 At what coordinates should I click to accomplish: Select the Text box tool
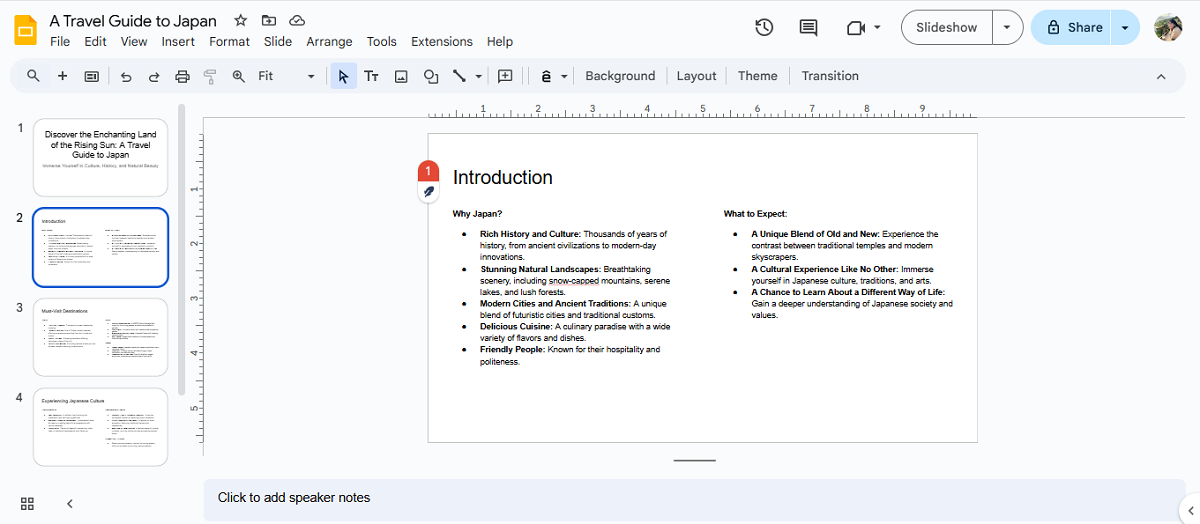[x=371, y=76]
